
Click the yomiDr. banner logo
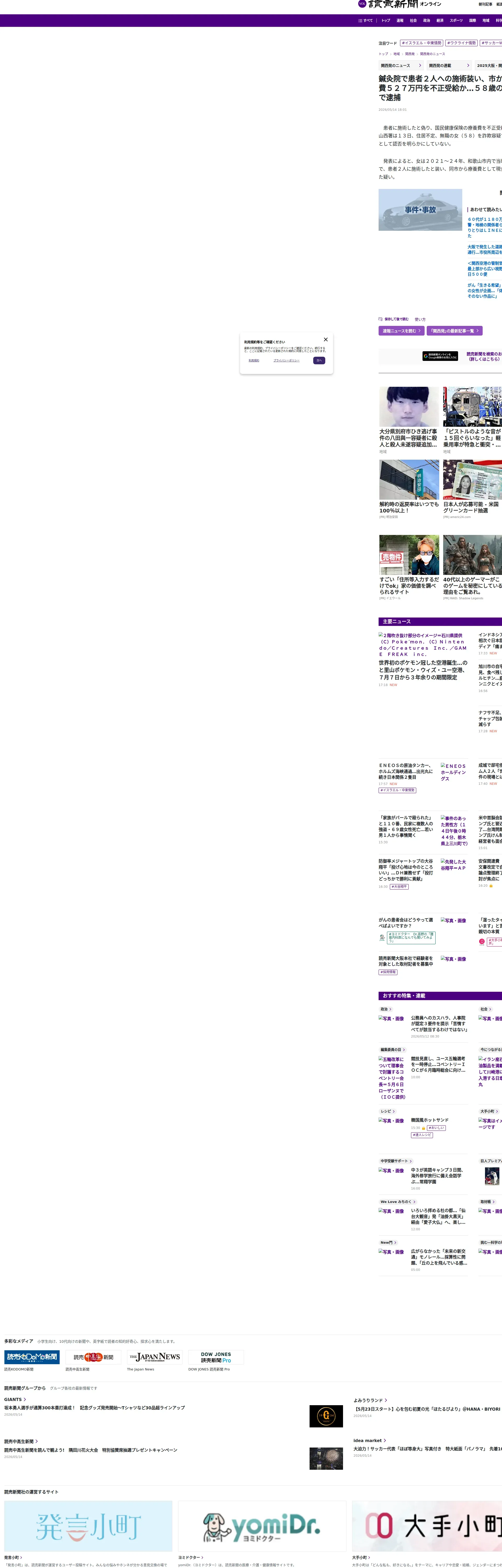(x=262, y=1525)
